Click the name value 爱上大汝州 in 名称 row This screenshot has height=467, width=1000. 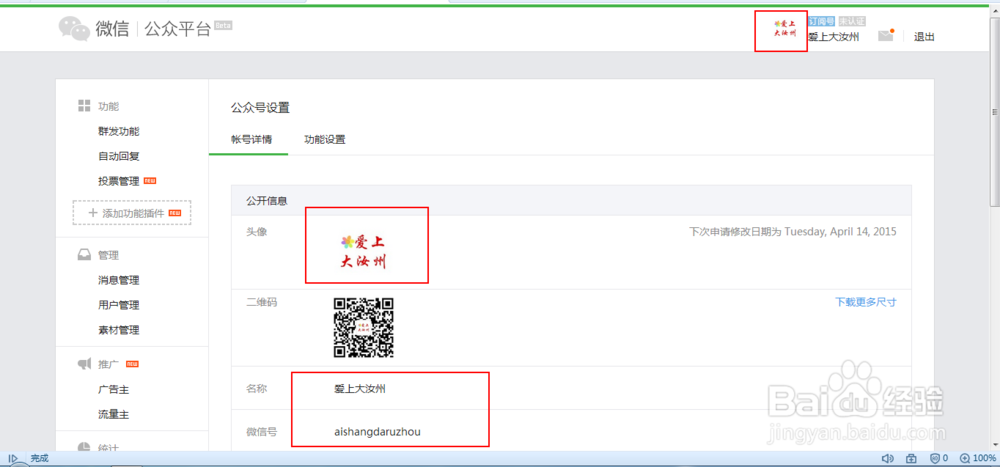point(360,388)
